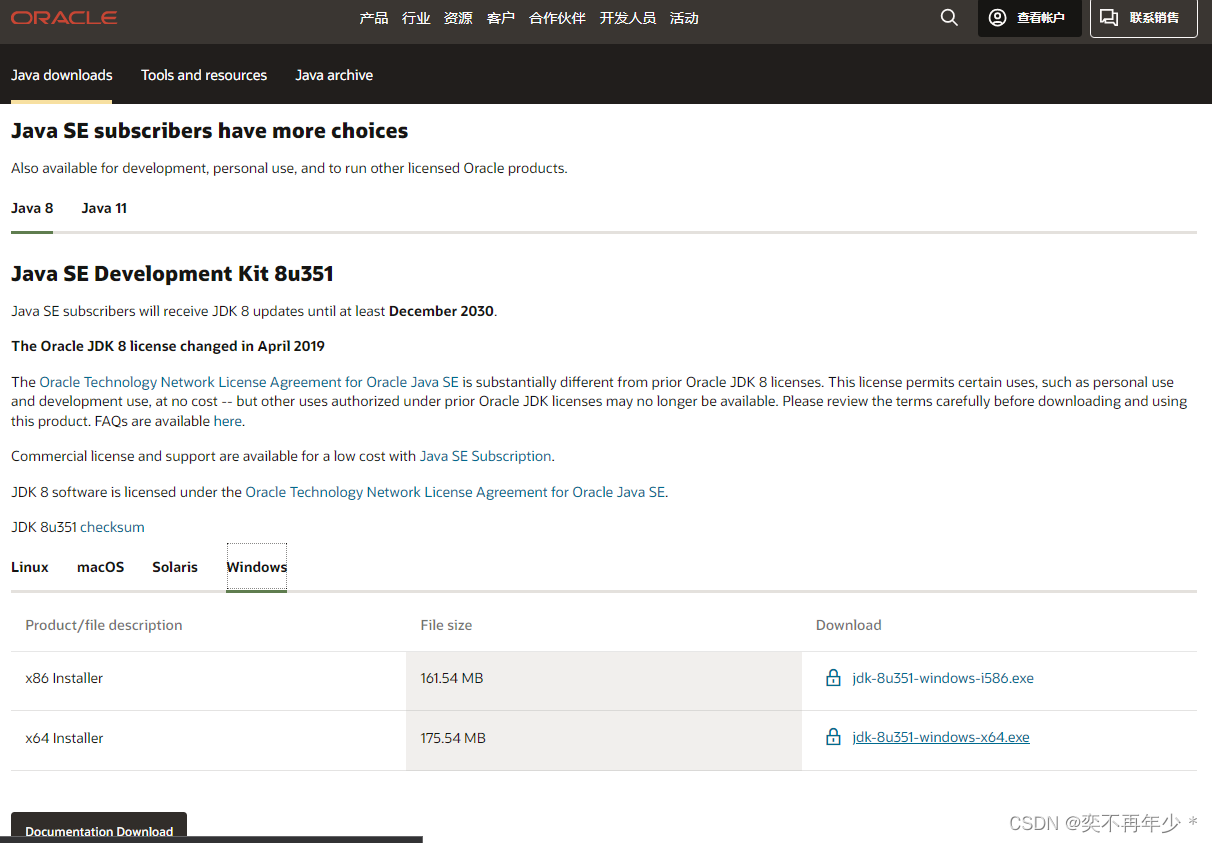Select the Linux platform tab
This screenshot has height=843, width=1212.
[x=30, y=567]
